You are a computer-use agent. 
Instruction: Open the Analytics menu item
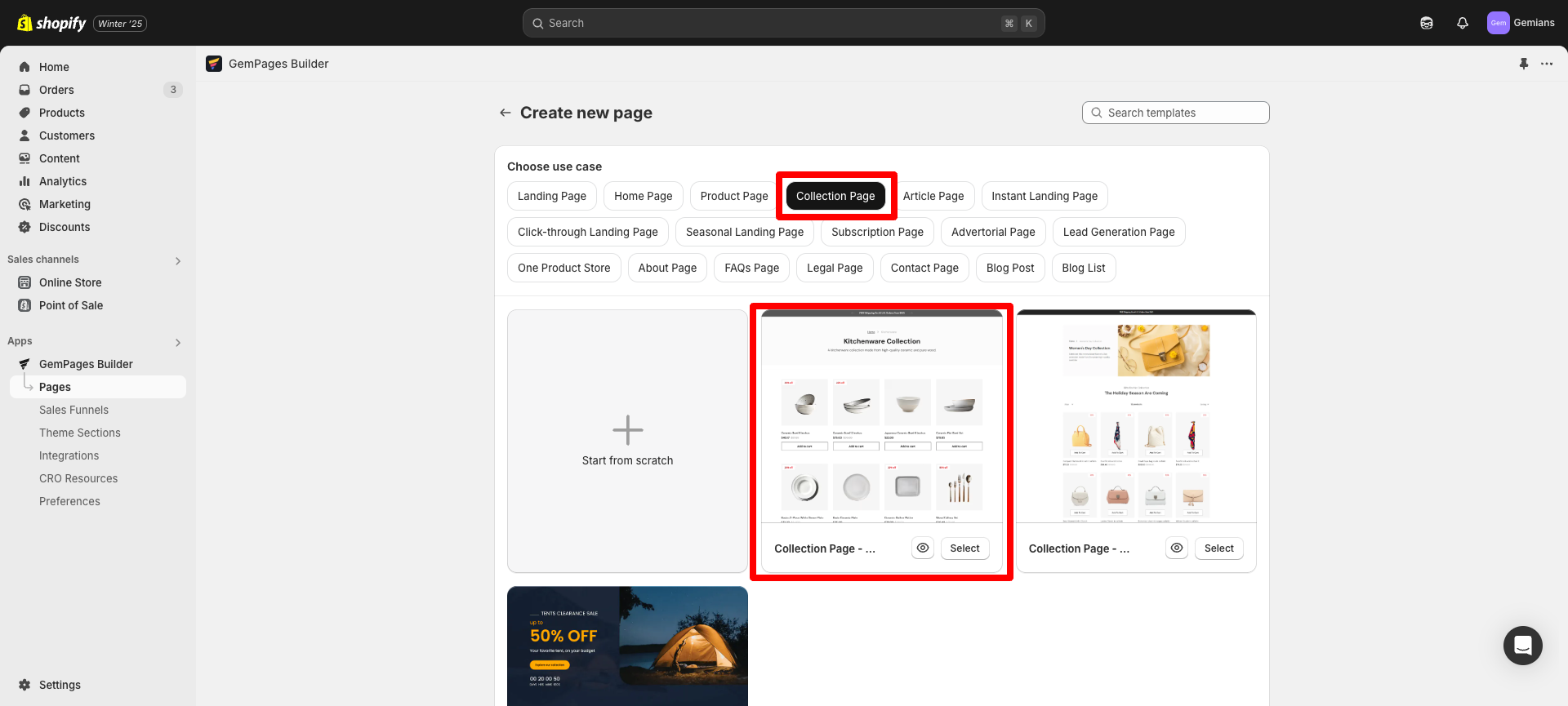(x=63, y=181)
